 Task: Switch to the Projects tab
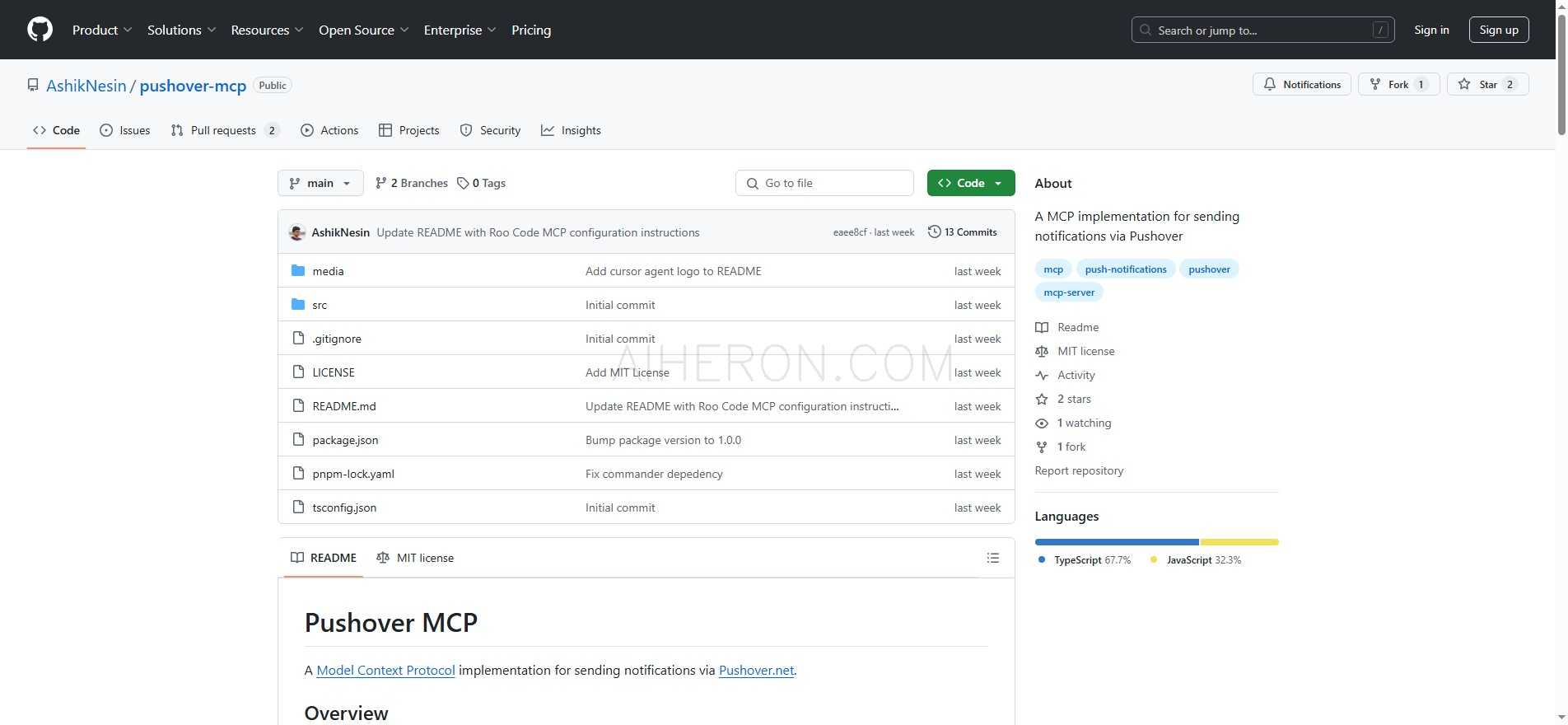409,130
